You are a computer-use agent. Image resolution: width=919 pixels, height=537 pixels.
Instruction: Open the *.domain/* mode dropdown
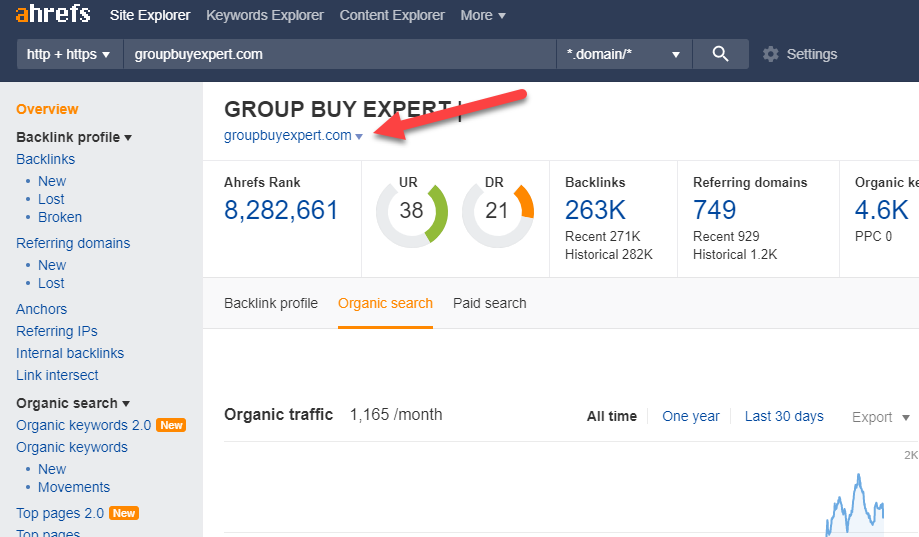(623, 54)
